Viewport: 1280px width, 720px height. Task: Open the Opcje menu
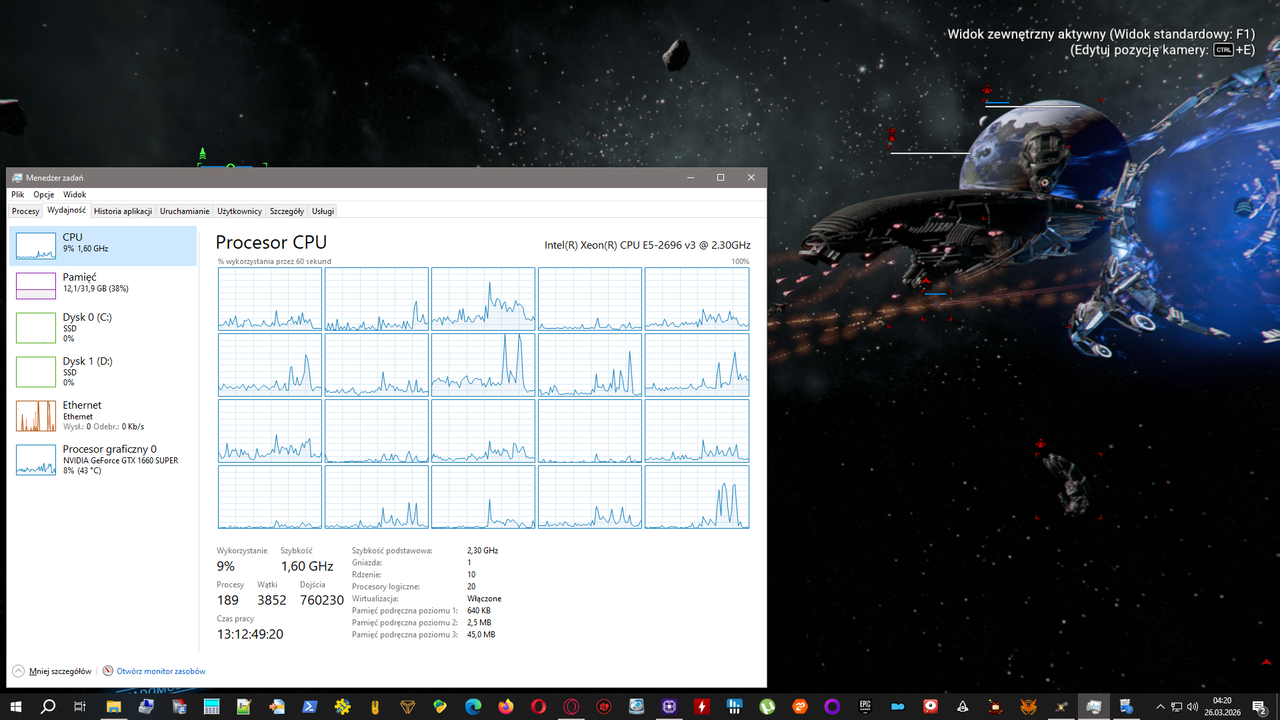(43, 195)
